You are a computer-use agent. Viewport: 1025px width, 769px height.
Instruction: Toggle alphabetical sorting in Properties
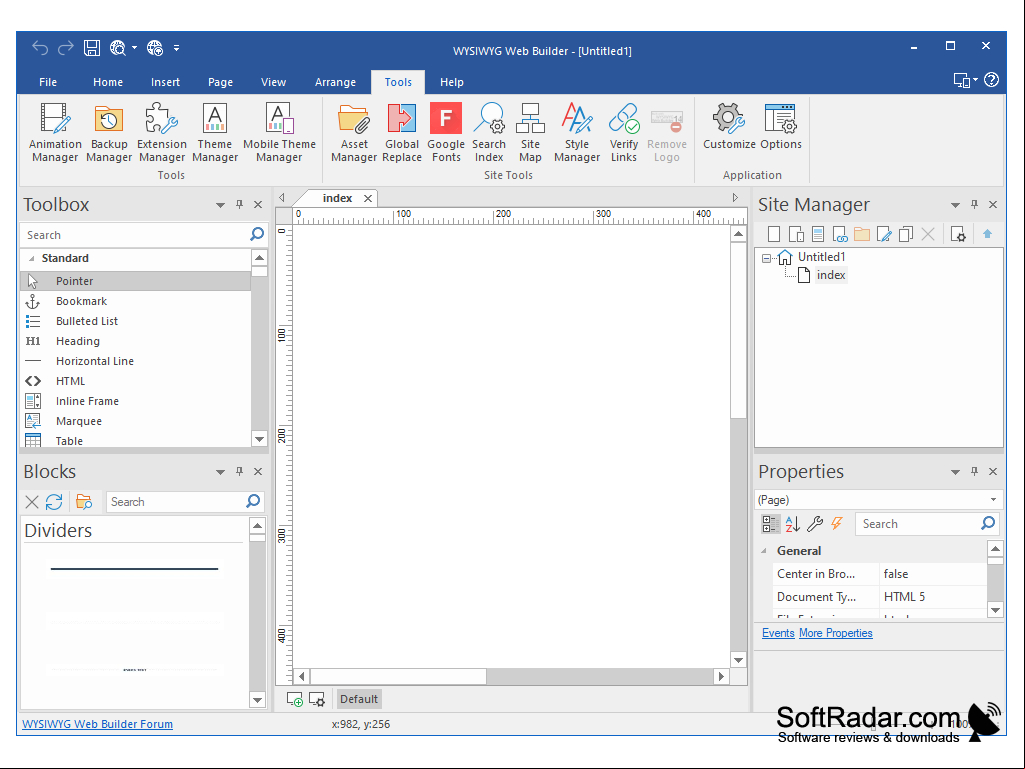793,524
